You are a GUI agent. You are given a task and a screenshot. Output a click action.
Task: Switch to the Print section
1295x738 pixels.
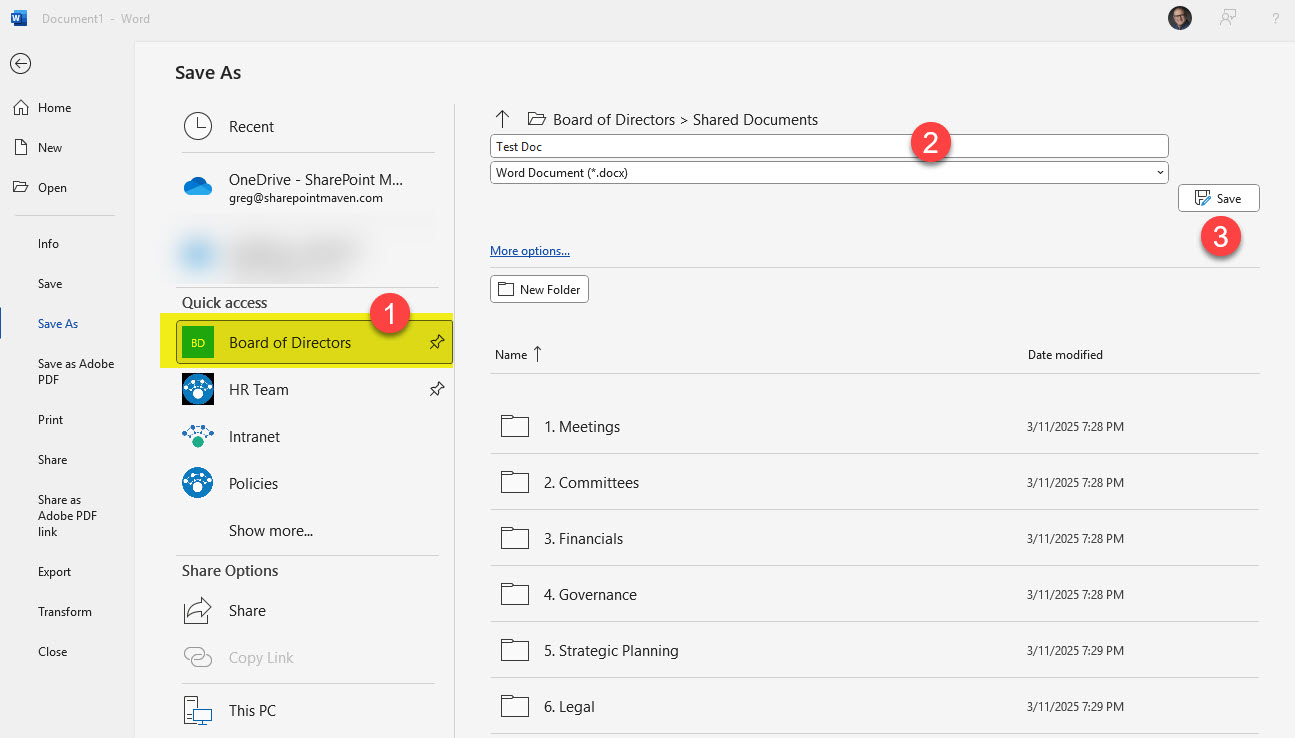(50, 419)
